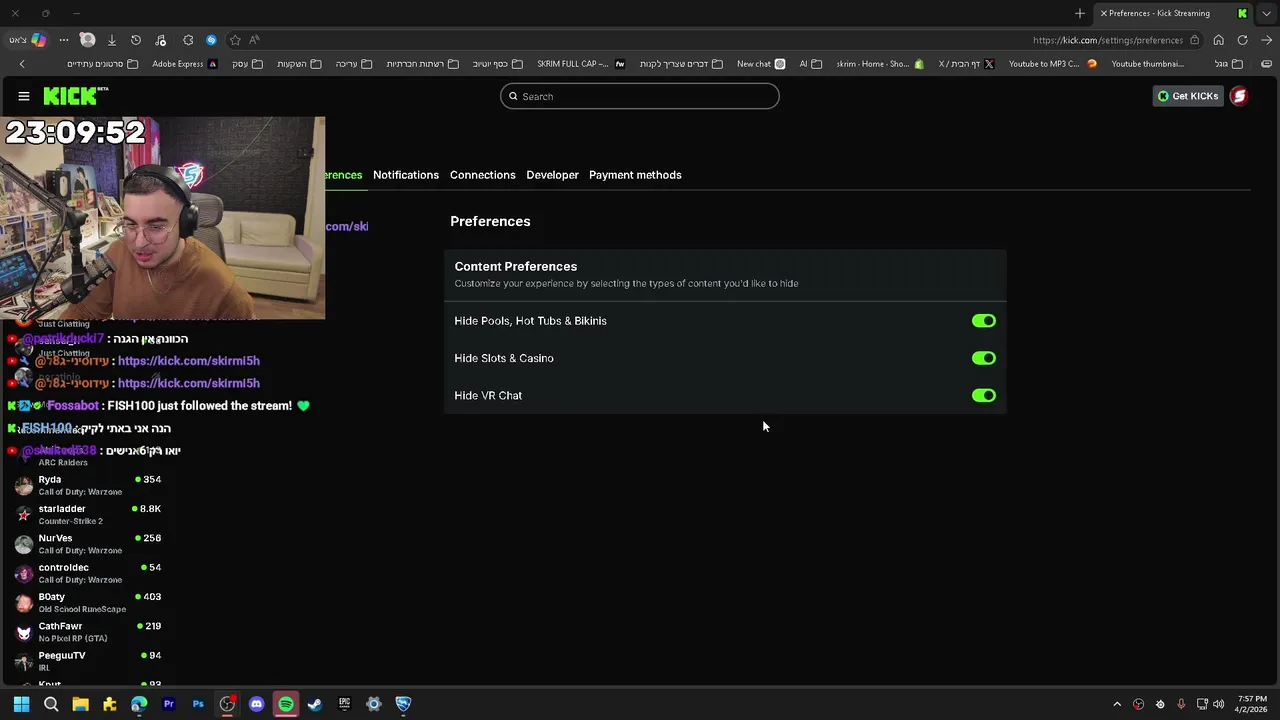Open NurVes channel in sidebar
Screen dimensions: 1280x720
(90, 544)
